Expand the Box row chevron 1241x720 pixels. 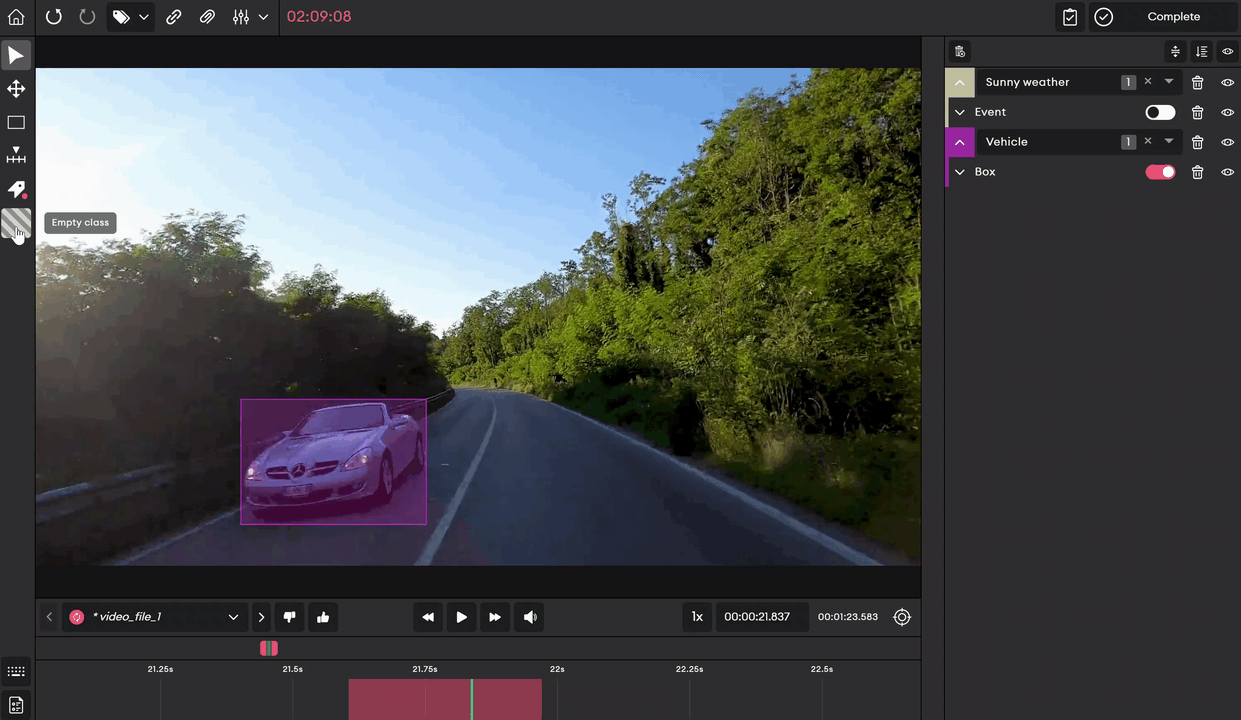(960, 172)
